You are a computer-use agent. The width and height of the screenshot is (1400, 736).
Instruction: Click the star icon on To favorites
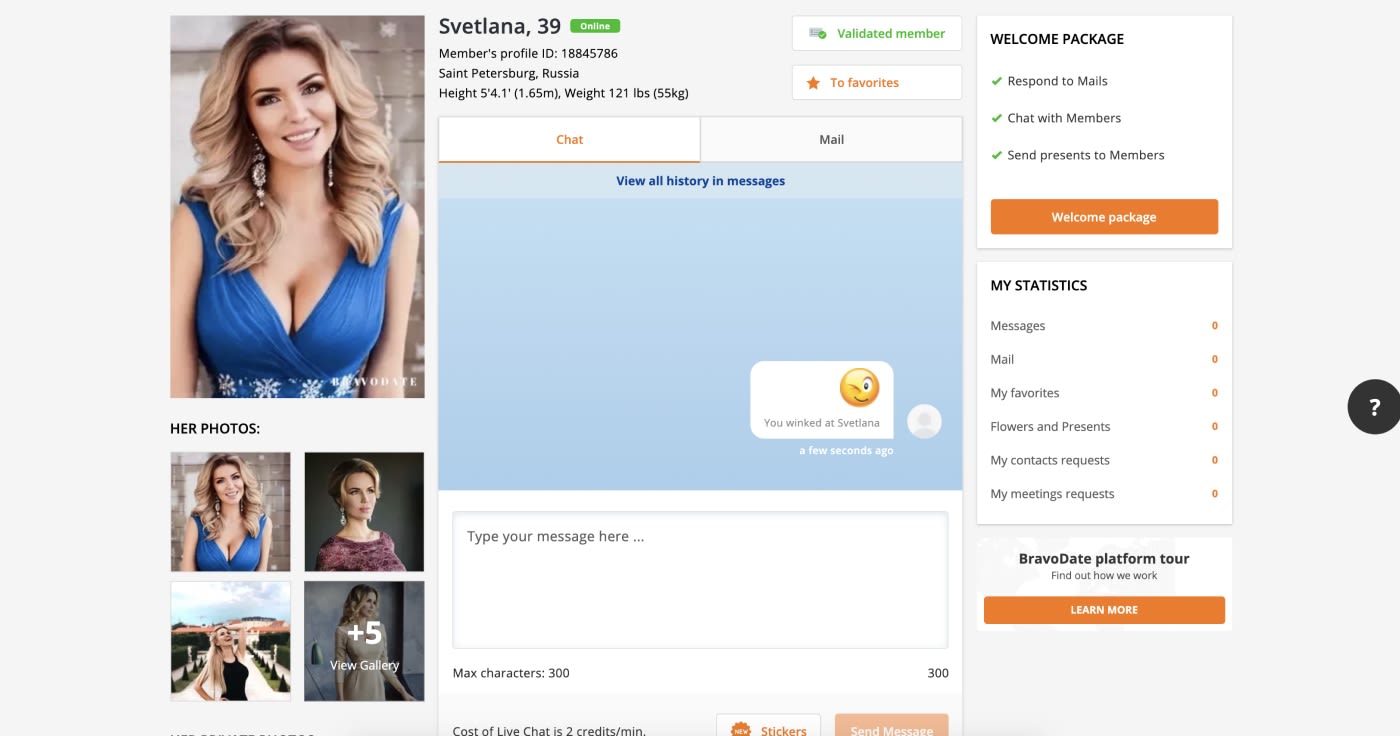[x=813, y=83]
